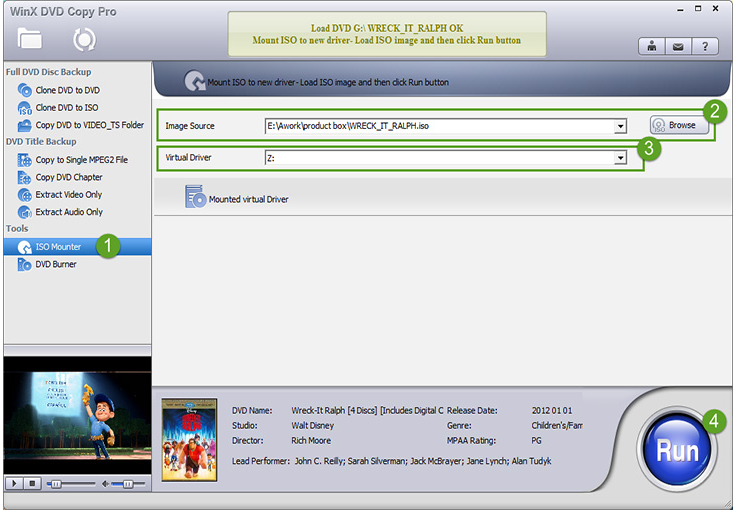Click the Mounted virtual Driver label
The width and height of the screenshot is (734, 511).
click(x=249, y=199)
